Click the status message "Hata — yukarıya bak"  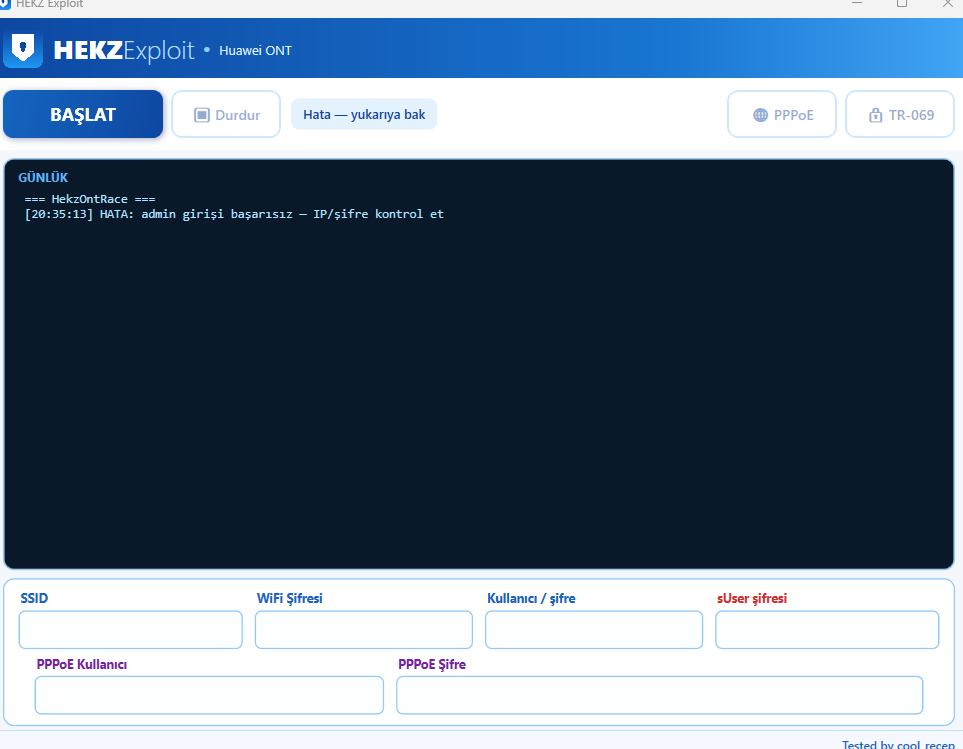(364, 114)
